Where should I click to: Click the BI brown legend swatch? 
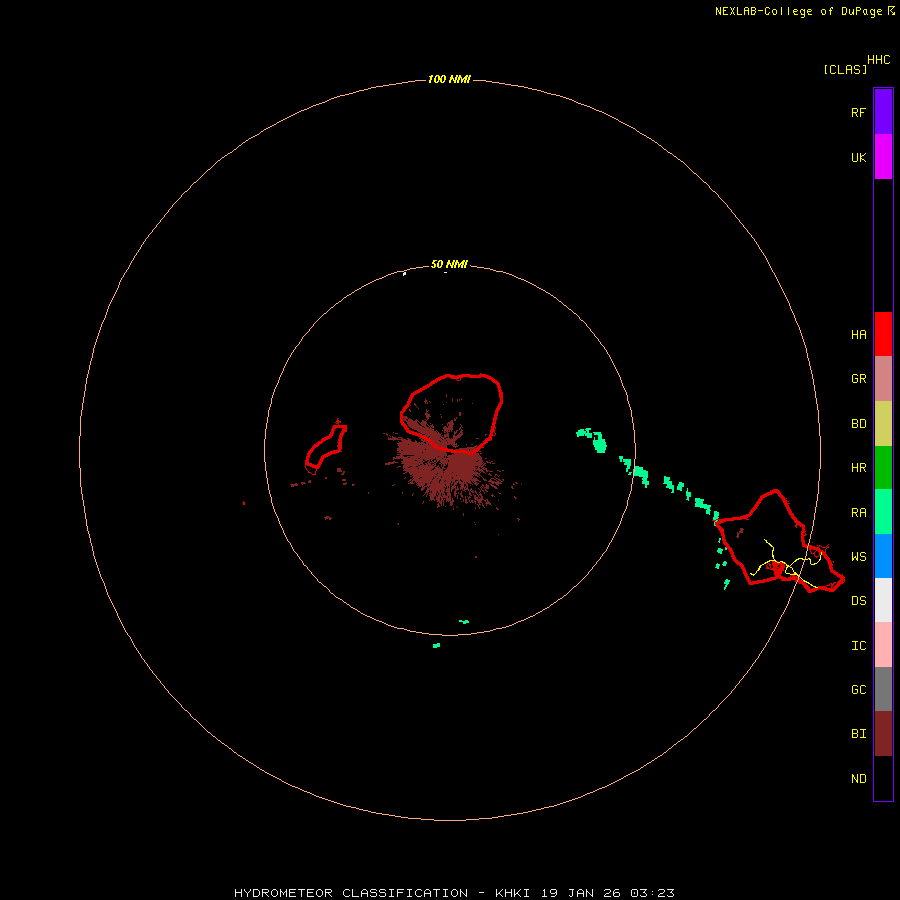883,734
